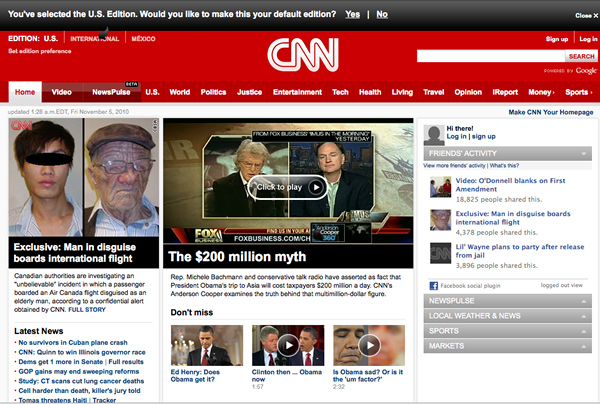This screenshot has height=404, width=600.
Task: Select the Home tab
Action: click(x=25, y=92)
